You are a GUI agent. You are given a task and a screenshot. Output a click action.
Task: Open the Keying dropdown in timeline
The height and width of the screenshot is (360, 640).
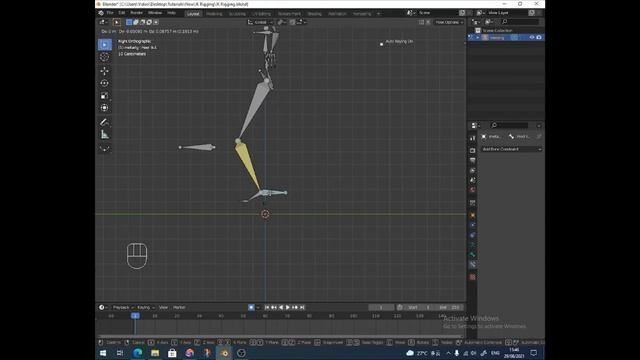(146, 307)
